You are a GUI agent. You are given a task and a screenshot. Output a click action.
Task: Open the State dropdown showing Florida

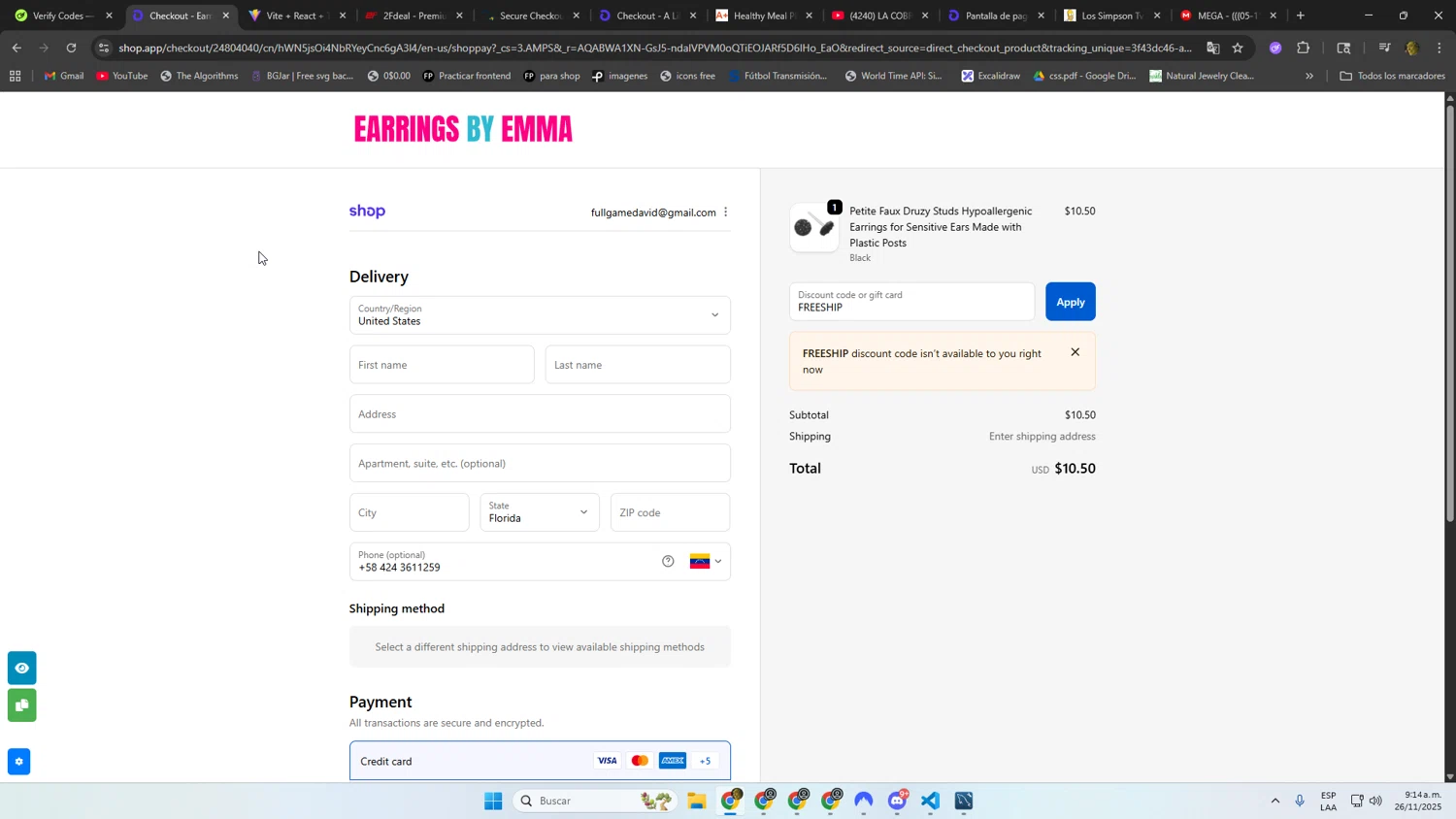coord(540,512)
